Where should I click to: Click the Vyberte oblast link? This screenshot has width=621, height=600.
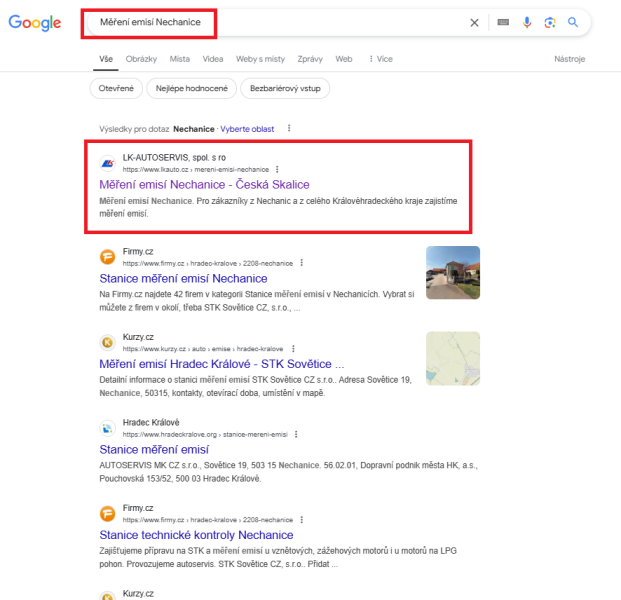247,129
